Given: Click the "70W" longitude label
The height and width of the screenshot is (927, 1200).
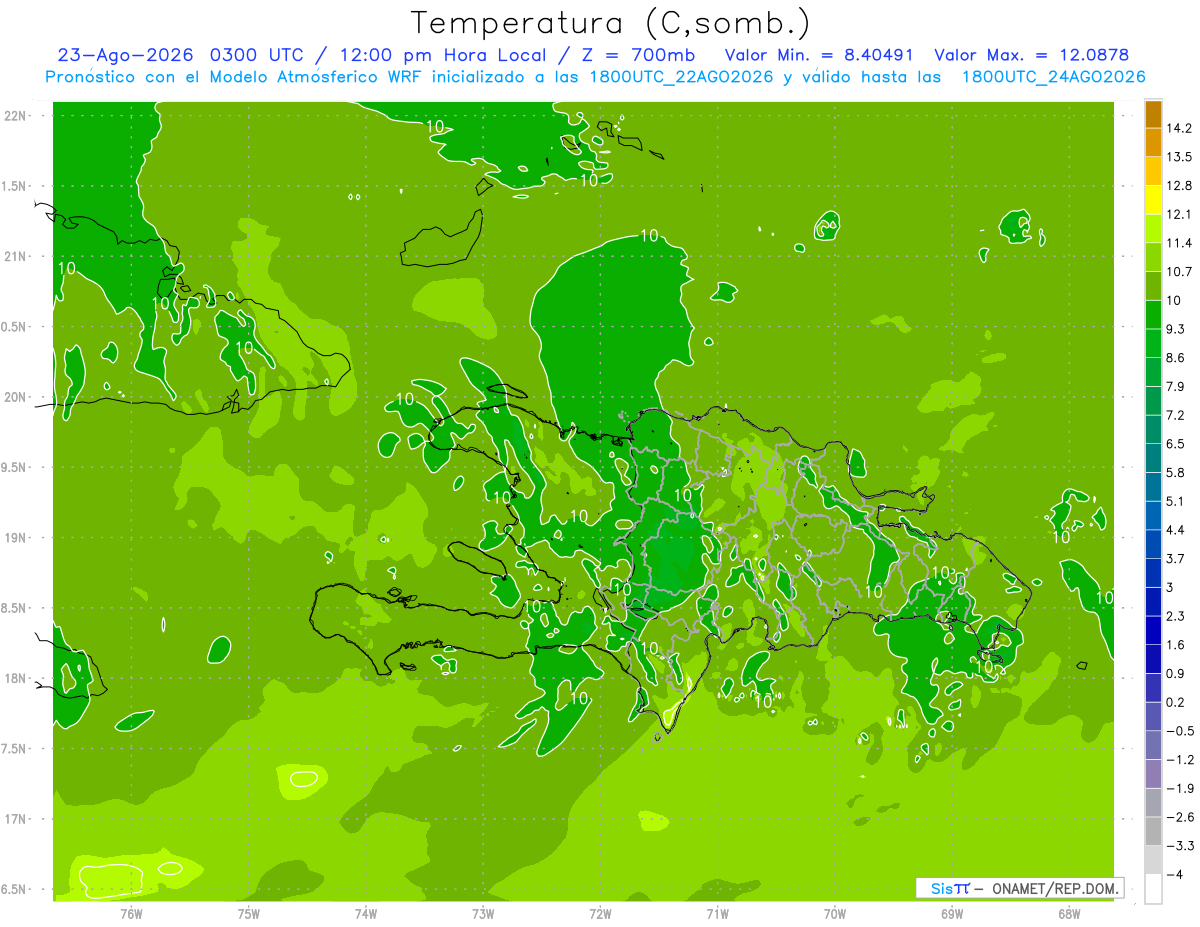Looking at the screenshot, I should 835,914.
